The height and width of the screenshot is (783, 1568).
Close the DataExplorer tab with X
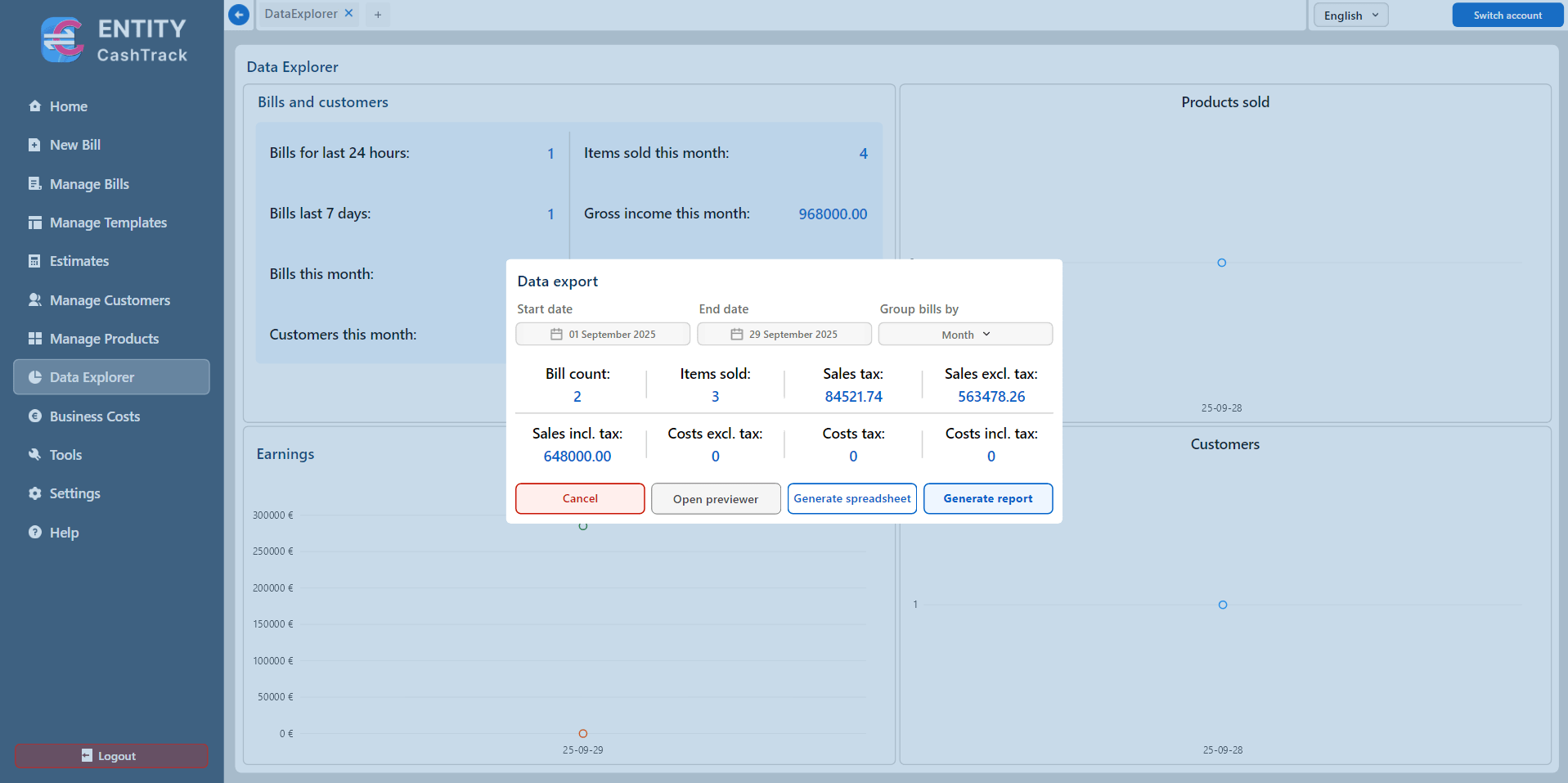[x=348, y=14]
